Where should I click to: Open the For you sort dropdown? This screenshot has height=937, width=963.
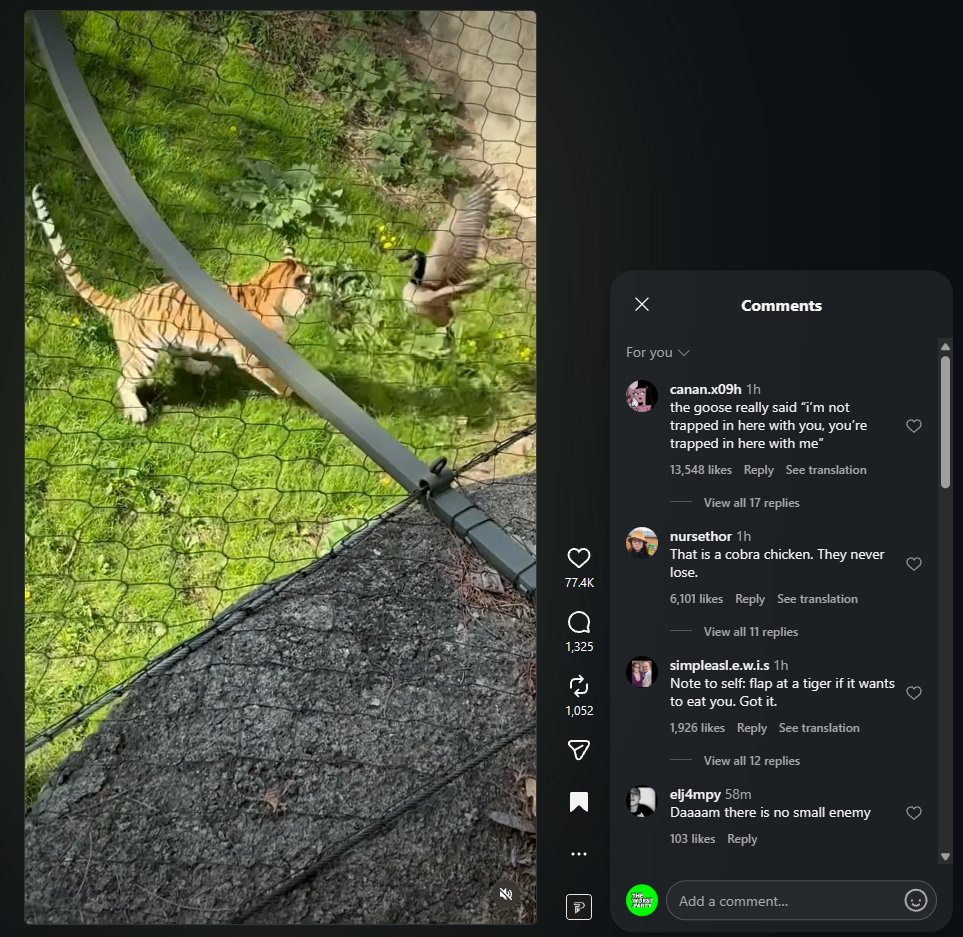click(x=657, y=352)
